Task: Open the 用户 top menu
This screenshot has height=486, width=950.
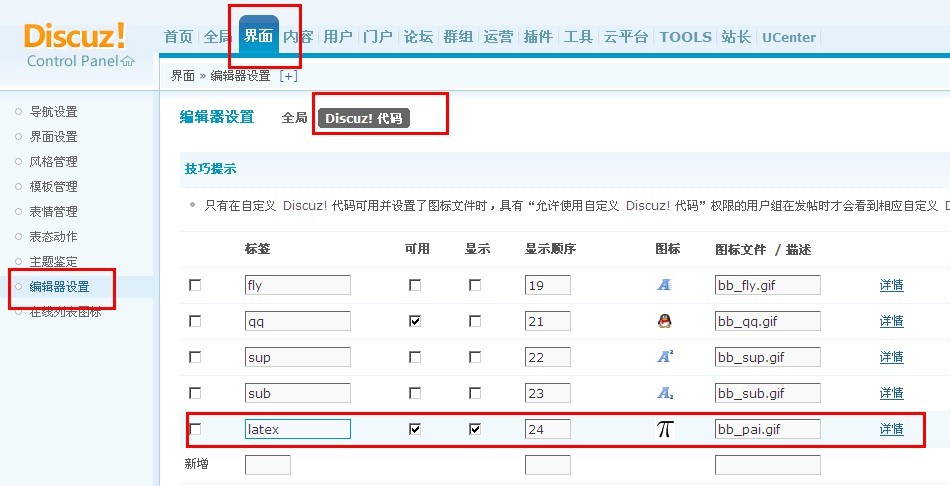Action: (x=338, y=37)
